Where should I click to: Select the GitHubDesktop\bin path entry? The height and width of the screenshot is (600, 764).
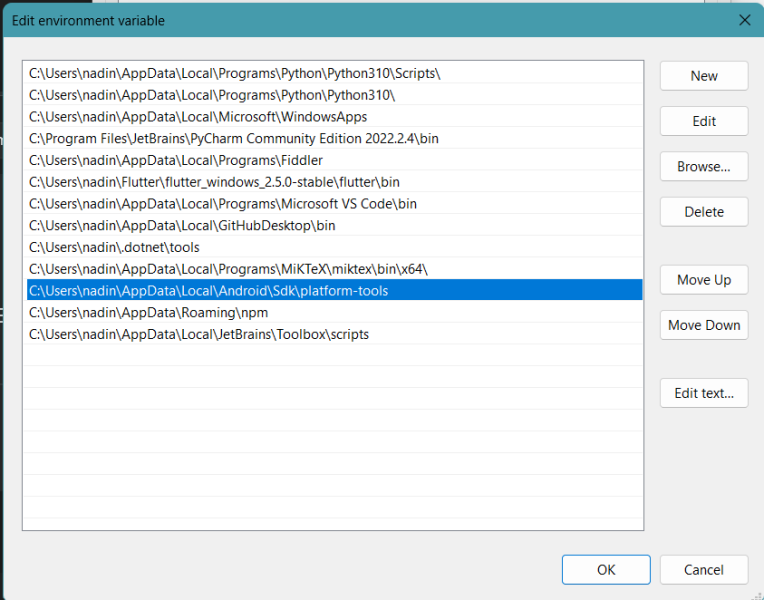click(x=334, y=226)
